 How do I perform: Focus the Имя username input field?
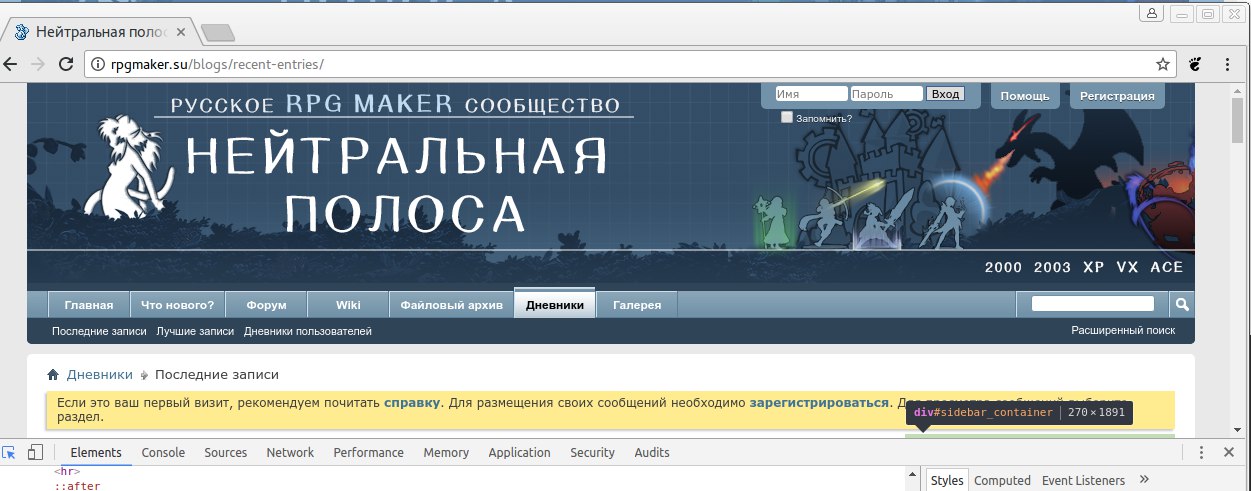(811, 94)
